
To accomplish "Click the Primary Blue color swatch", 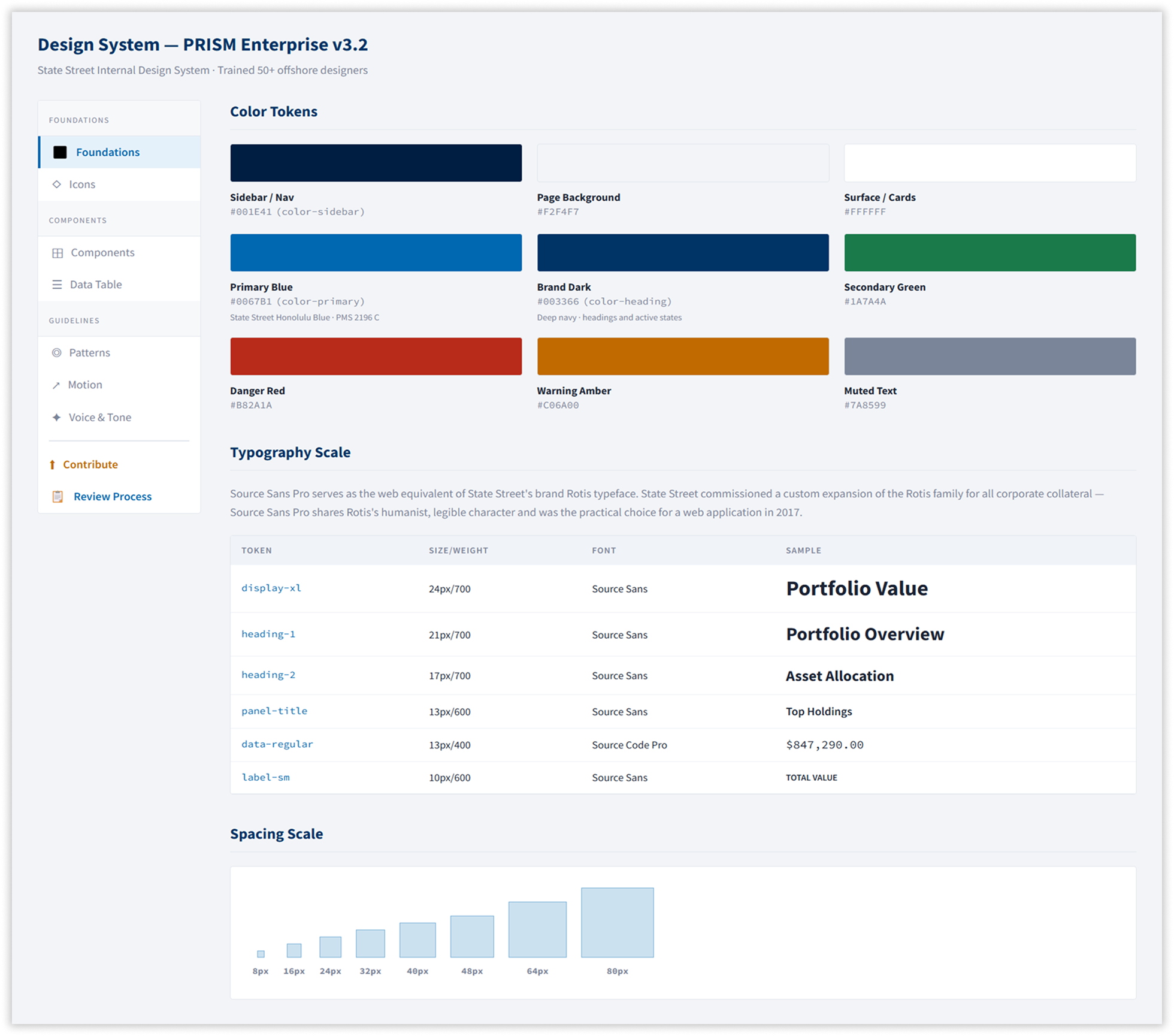I will [376, 253].
